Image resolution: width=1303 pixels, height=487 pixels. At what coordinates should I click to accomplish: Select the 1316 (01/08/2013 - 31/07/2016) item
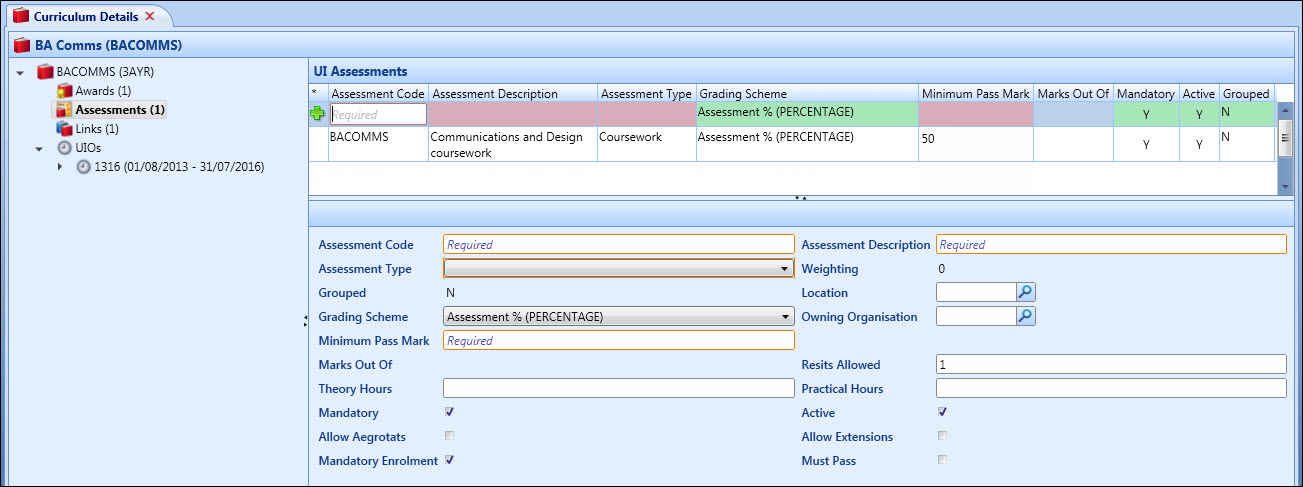[x=179, y=167]
